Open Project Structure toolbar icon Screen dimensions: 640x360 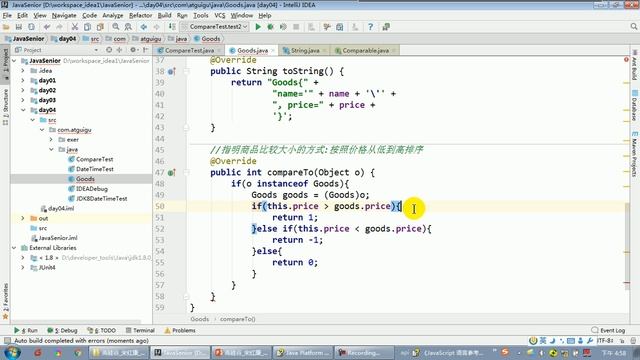[x=340, y=27]
